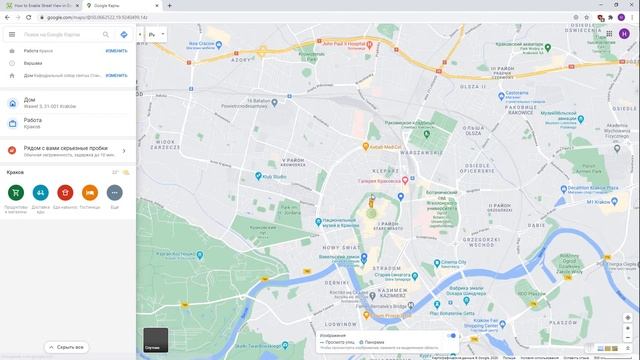Open the small dropdown beside search panel
This screenshot has height=360, width=640.
[x=140, y=35]
